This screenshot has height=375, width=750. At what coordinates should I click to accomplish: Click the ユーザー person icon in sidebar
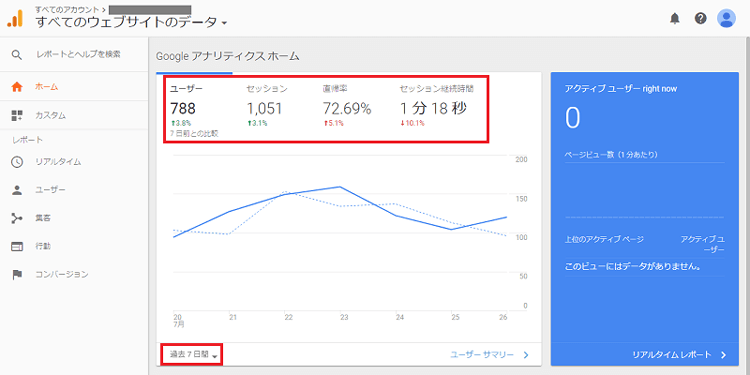[17, 190]
